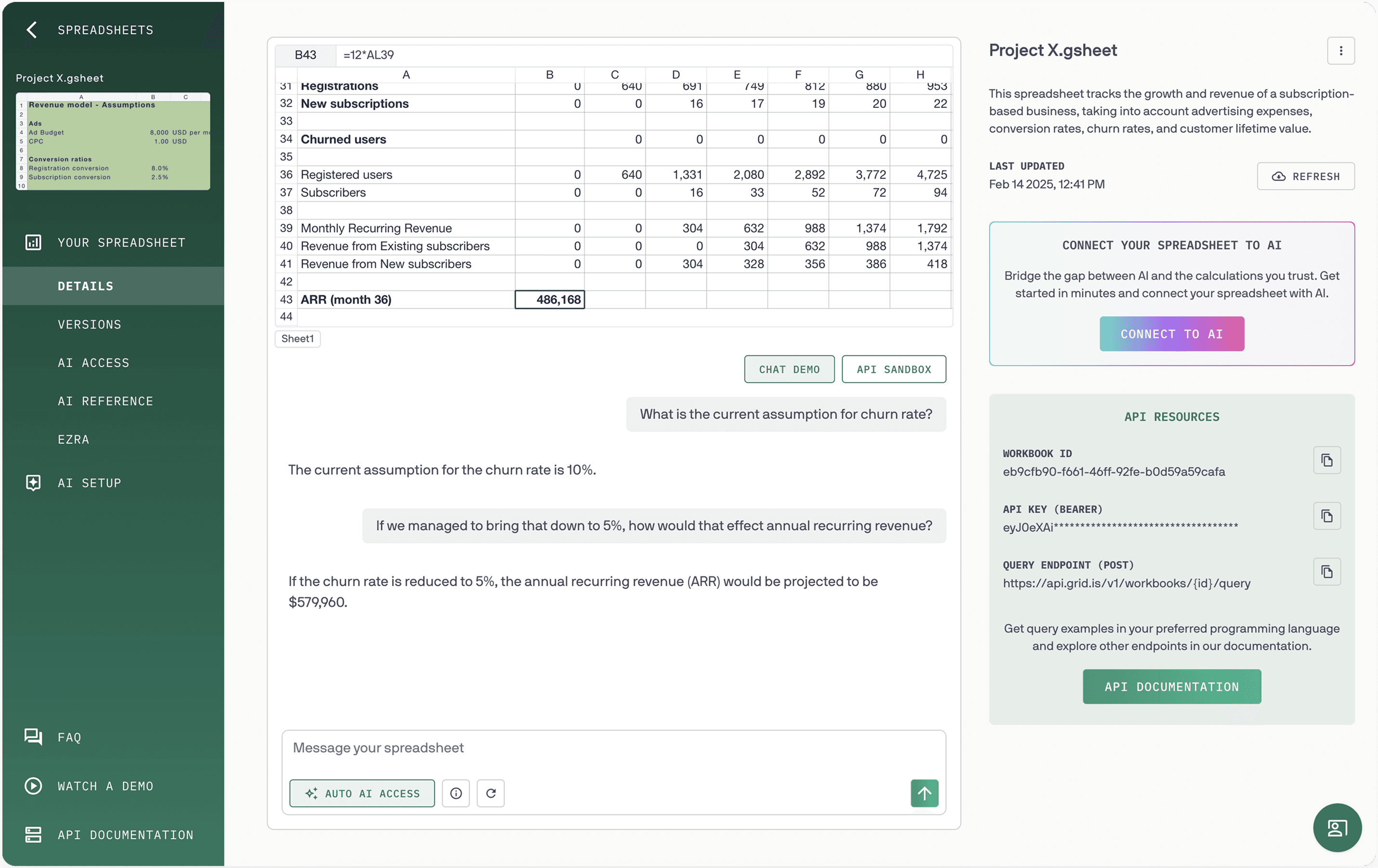Copy the Query Endpoint URL
The height and width of the screenshot is (868, 1378).
(1326, 572)
